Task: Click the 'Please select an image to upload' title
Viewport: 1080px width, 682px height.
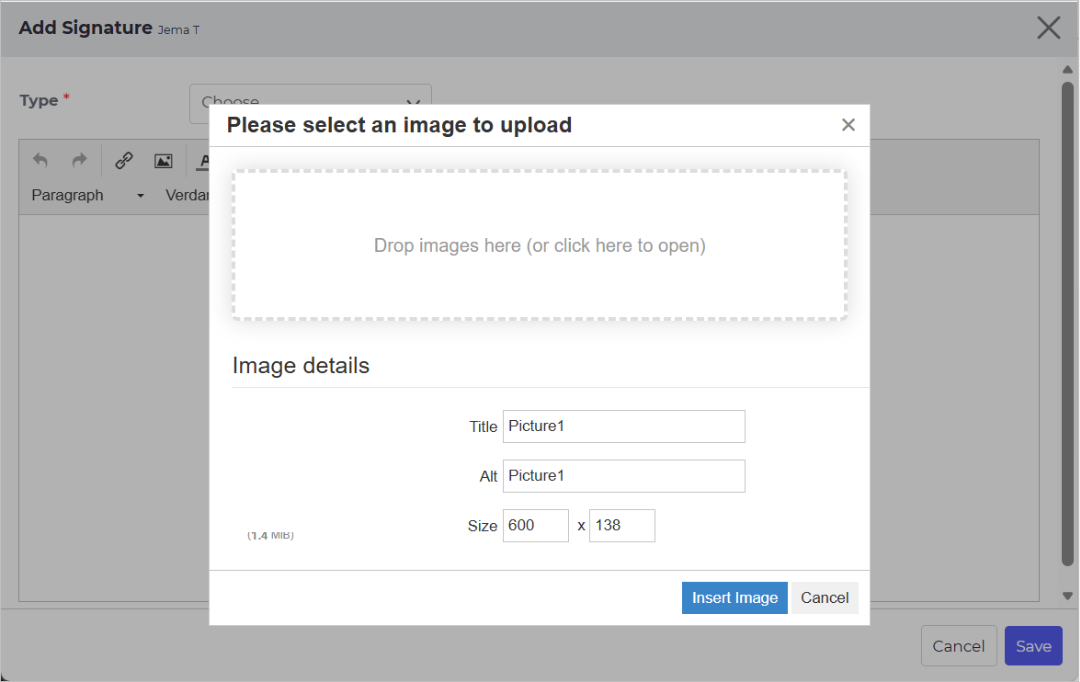Action: coord(399,125)
